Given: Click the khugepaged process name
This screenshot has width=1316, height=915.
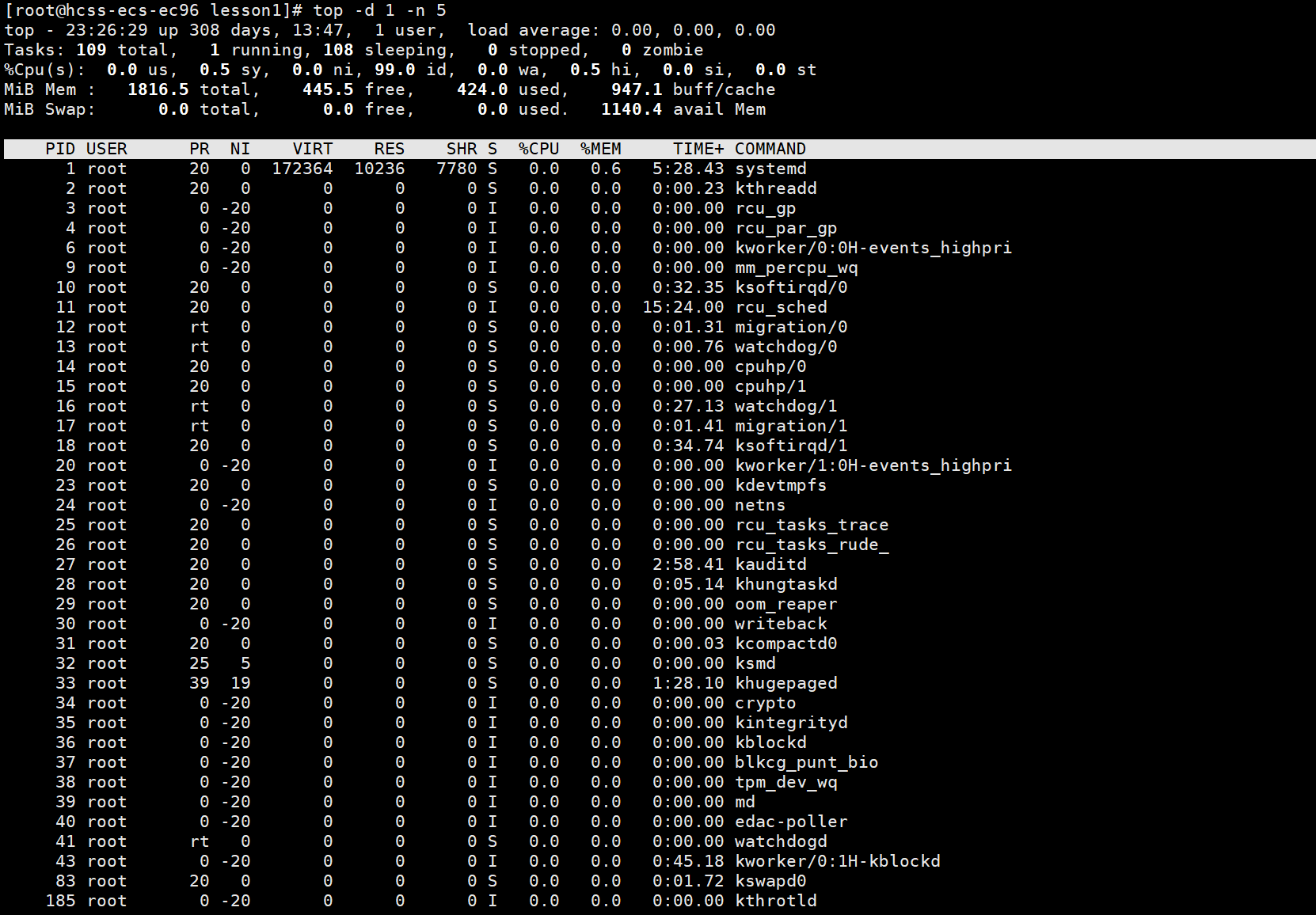Looking at the screenshot, I should coord(786,683).
